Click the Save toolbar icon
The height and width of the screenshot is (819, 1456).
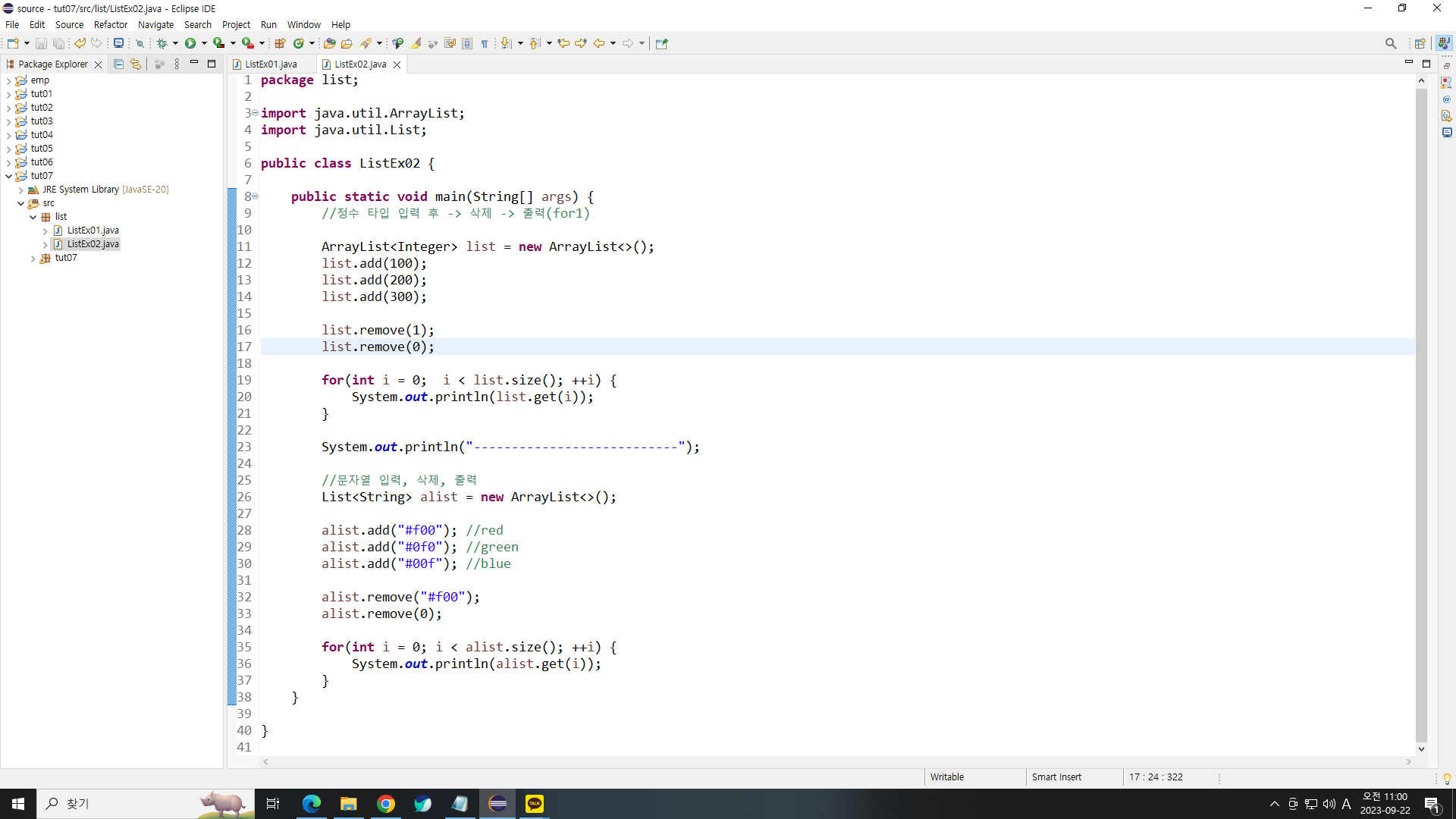41,43
